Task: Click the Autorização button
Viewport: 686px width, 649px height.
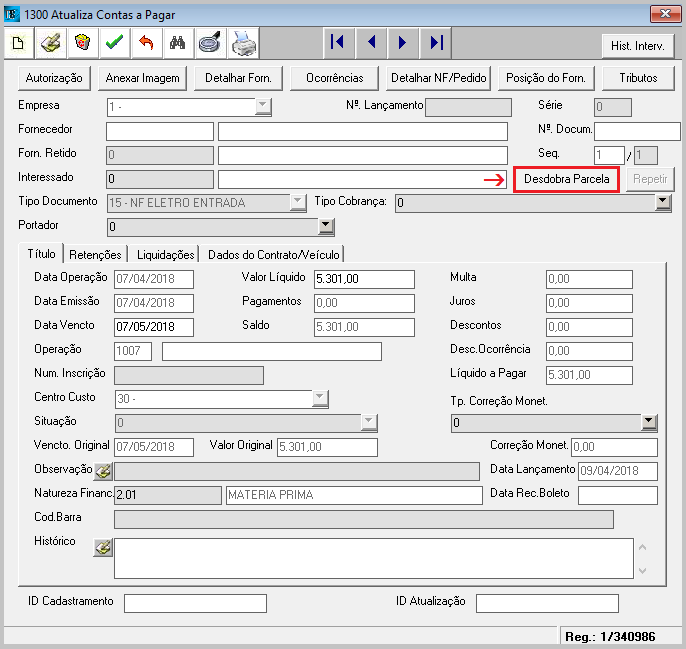Action: tap(54, 78)
